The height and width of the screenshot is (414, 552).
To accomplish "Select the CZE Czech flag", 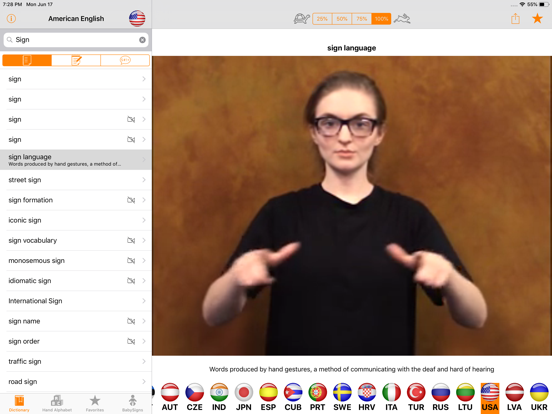I will 194,397.
